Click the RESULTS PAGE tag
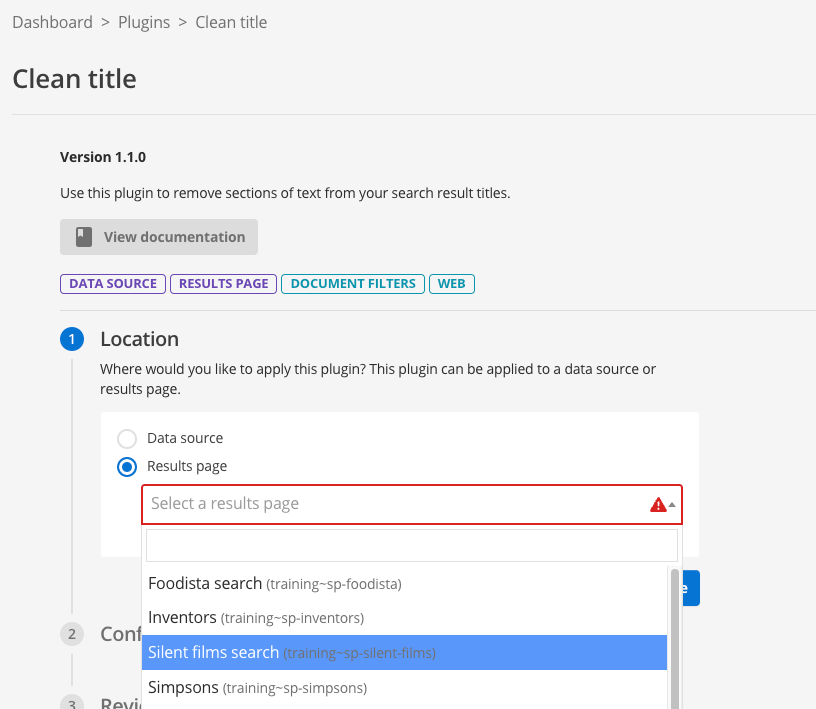This screenshot has height=709, width=816. pyautogui.click(x=223, y=283)
